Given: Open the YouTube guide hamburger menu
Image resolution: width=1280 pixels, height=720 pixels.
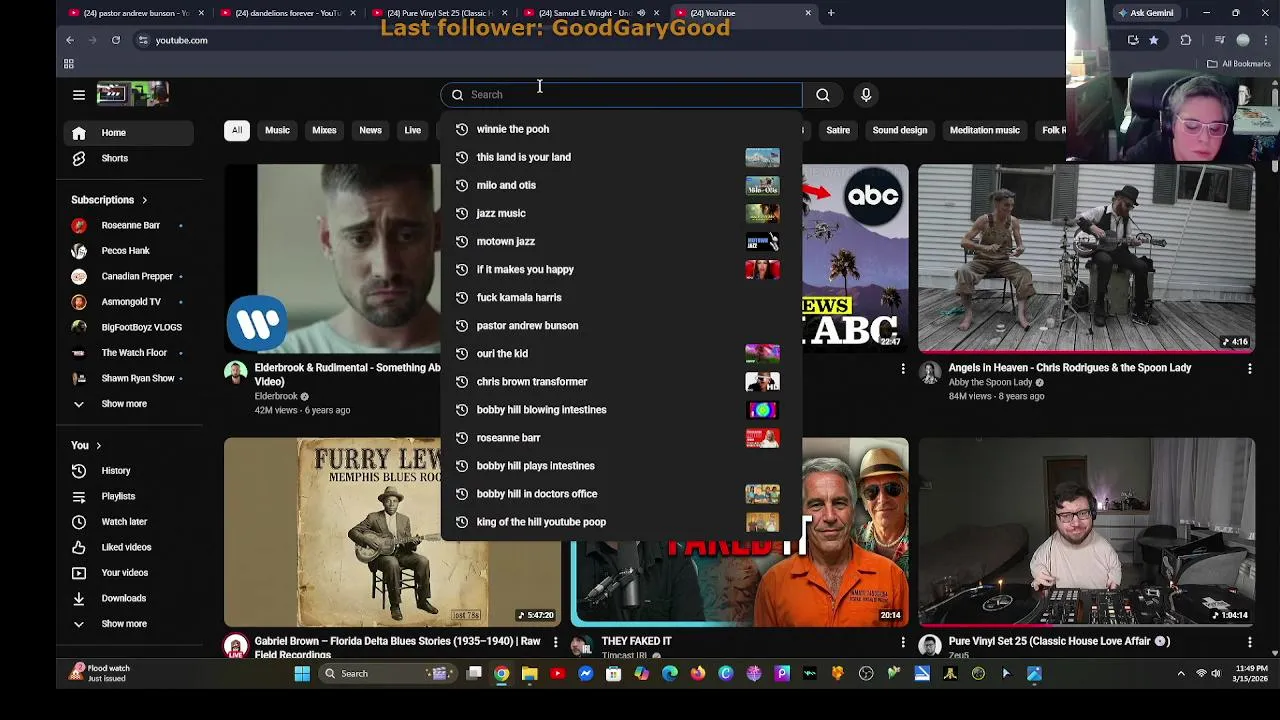Looking at the screenshot, I should point(79,95).
